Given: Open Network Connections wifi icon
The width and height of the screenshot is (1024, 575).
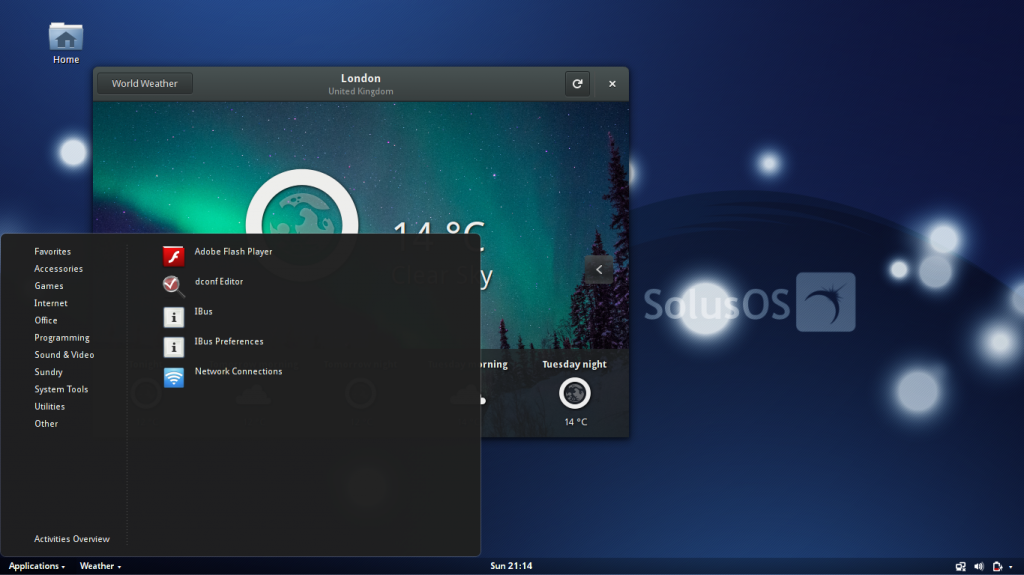Looking at the screenshot, I should tap(174, 377).
